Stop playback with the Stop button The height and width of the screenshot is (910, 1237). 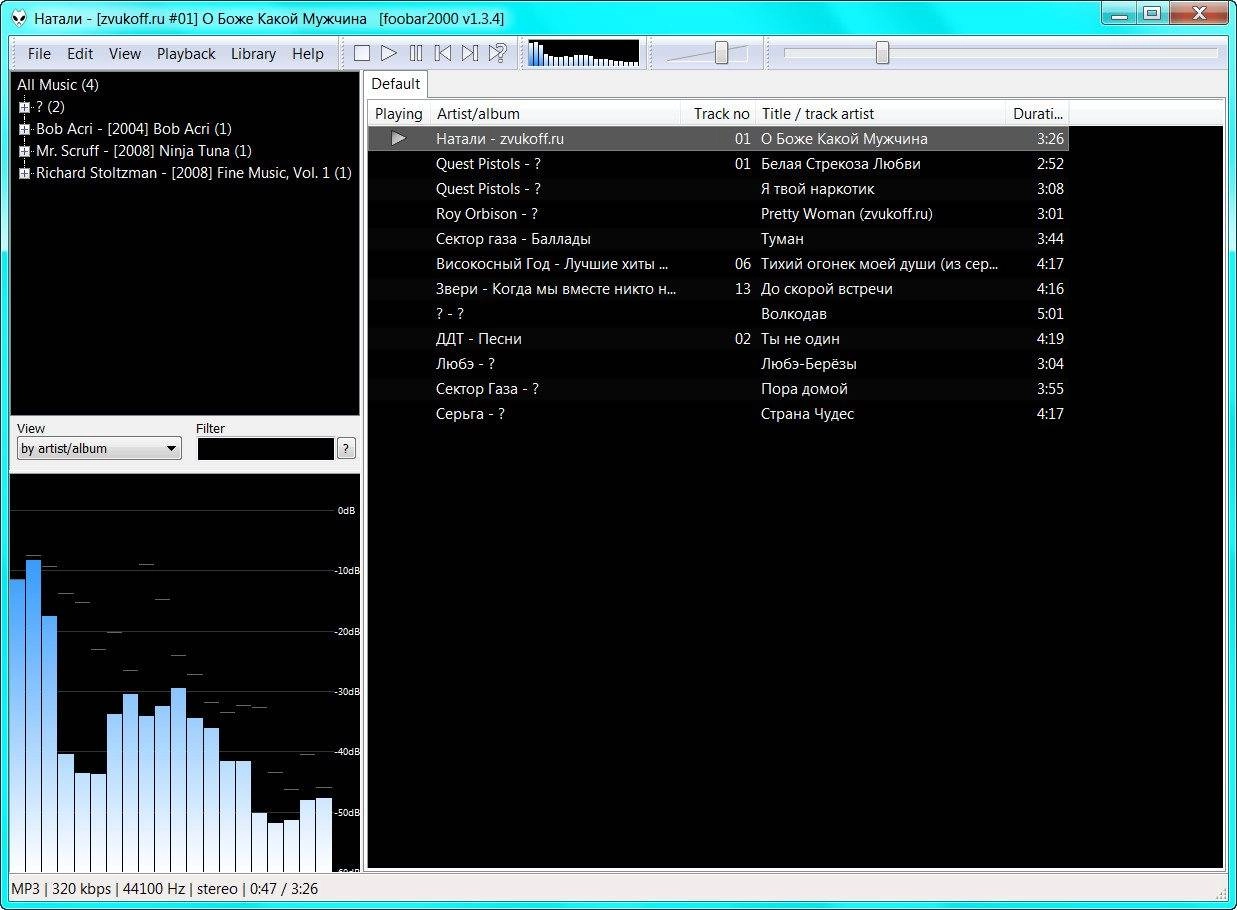click(x=362, y=53)
